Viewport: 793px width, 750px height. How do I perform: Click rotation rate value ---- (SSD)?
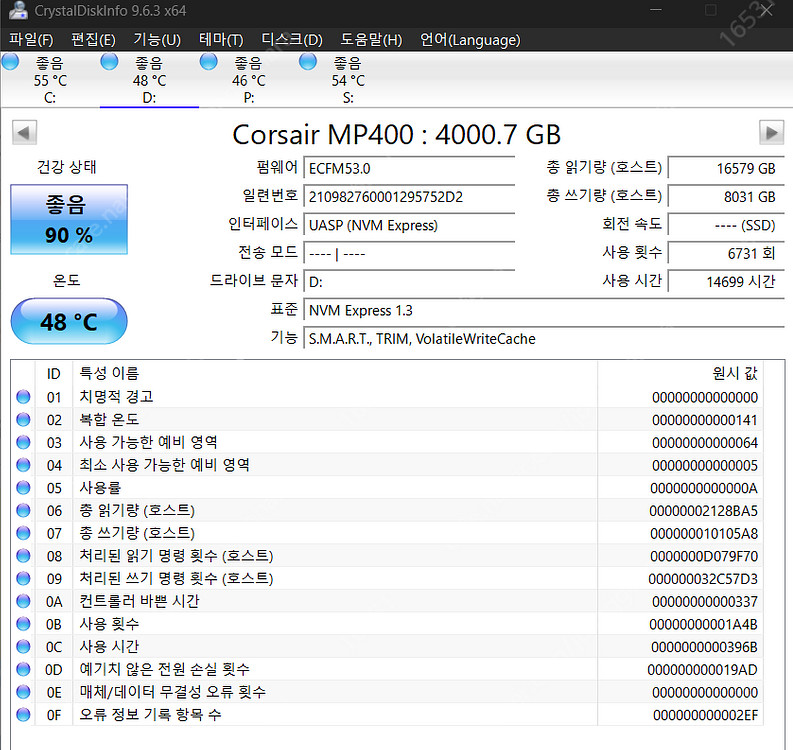[726, 225]
